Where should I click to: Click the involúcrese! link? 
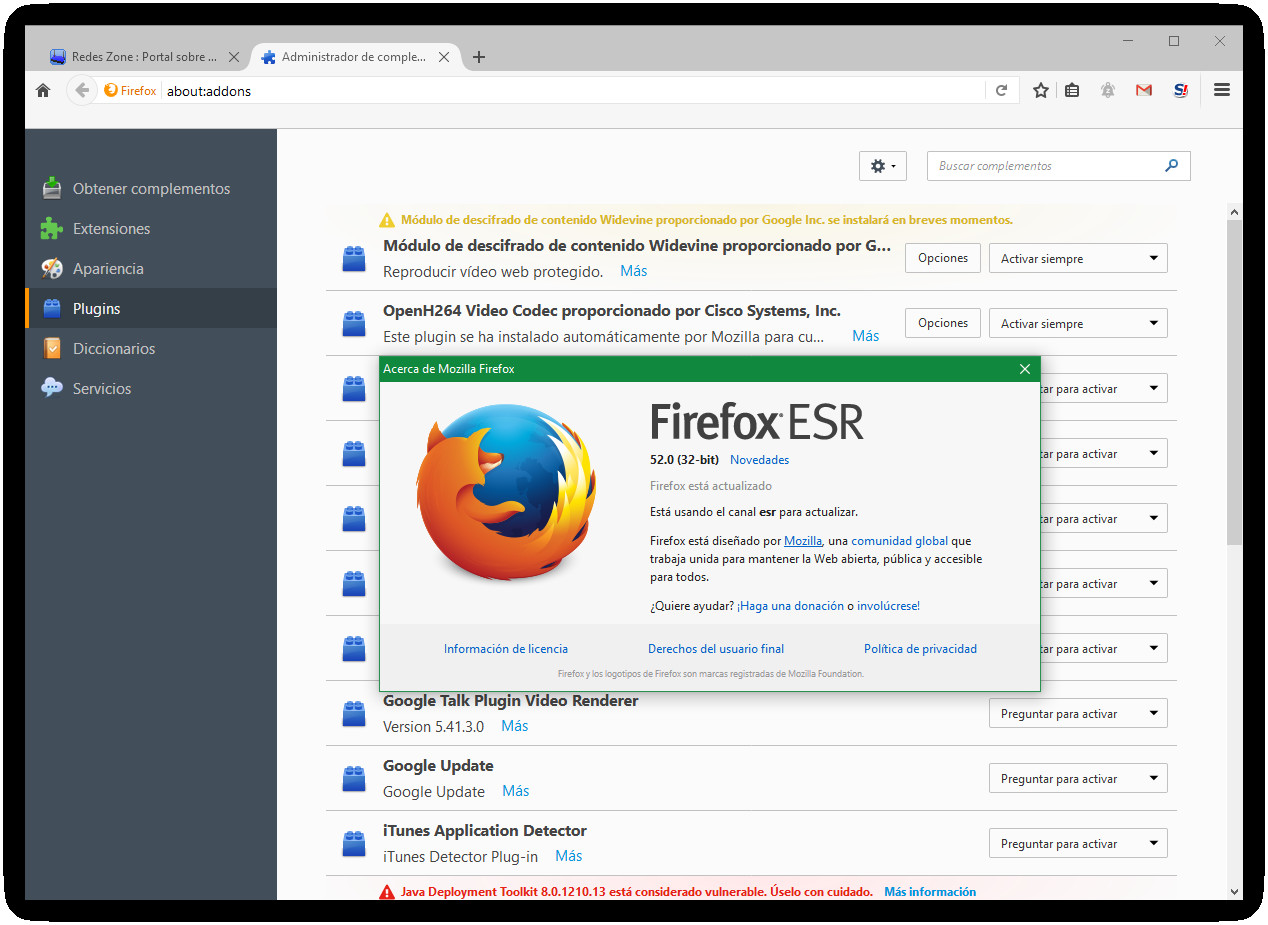click(x=888, y=606)
